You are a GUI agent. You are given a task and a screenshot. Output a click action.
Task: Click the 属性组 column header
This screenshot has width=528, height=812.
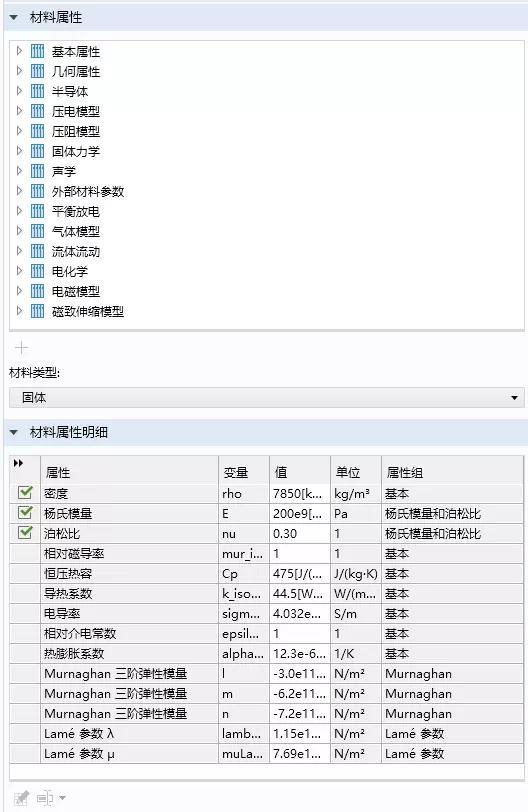[405, 472]
